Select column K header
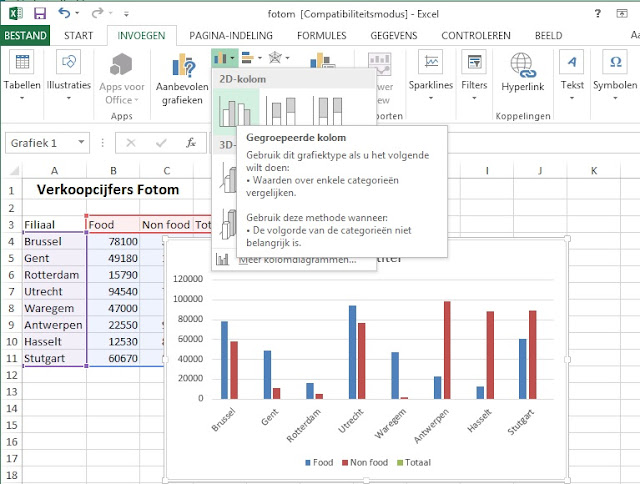The width and height of the screenshot is (640, 484). (x=594, y=171)
